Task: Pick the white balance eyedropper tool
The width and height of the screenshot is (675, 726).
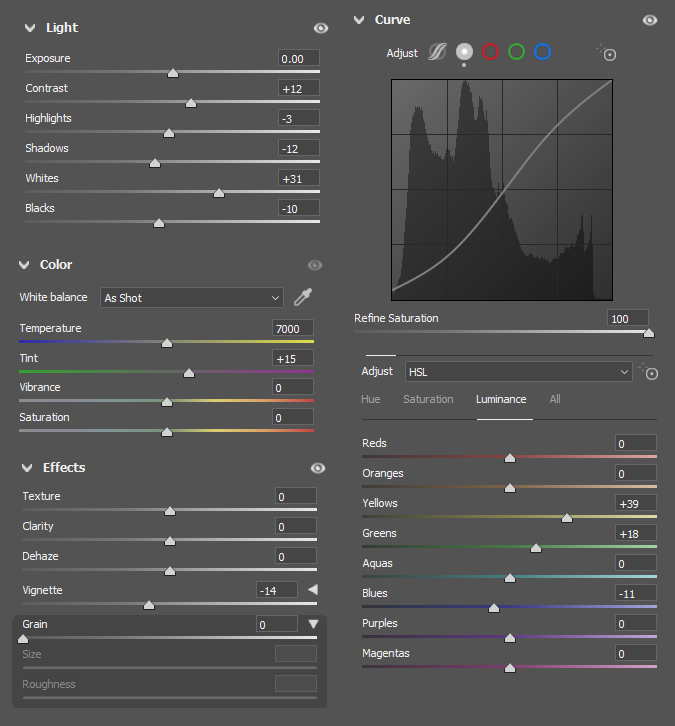Action: (x=301, y=297)
